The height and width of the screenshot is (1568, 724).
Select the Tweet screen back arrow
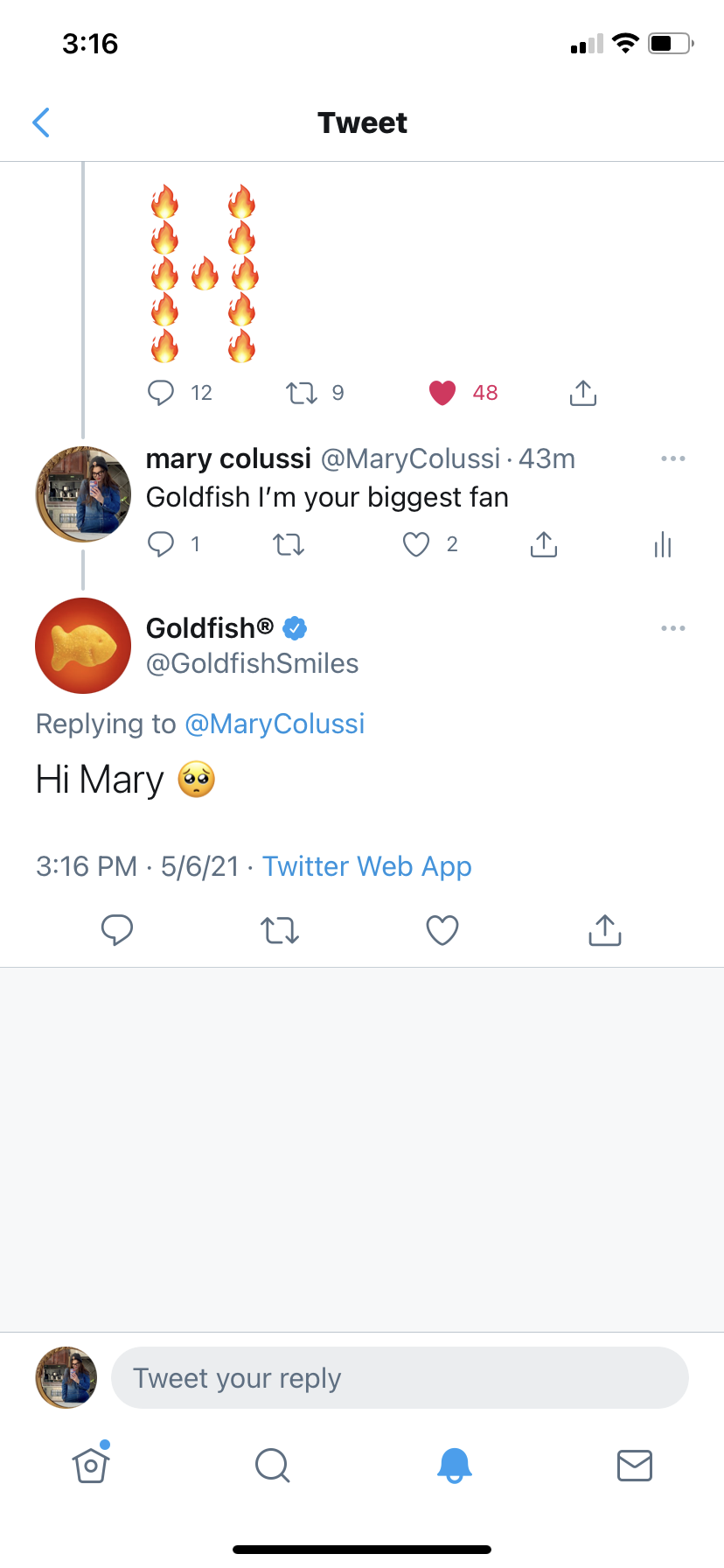click(41, 122)
